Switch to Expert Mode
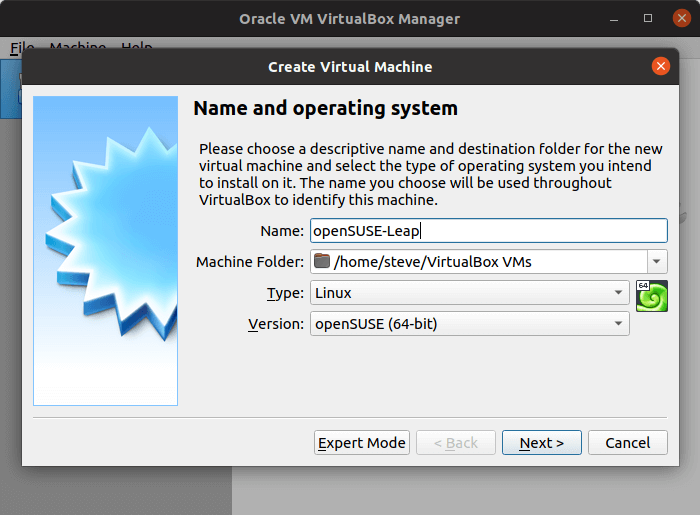Viewport: 700px width, 515px height. point(362,443)
